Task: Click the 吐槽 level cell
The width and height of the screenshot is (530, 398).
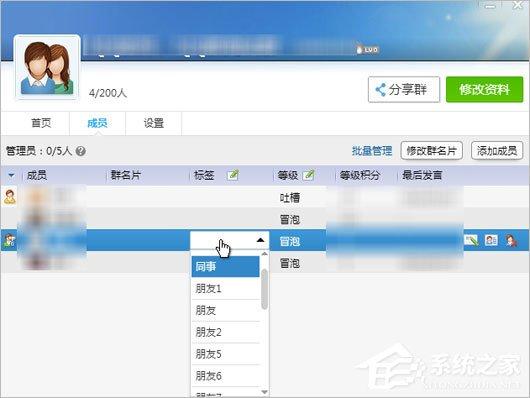Action: [x=290, y=197]
